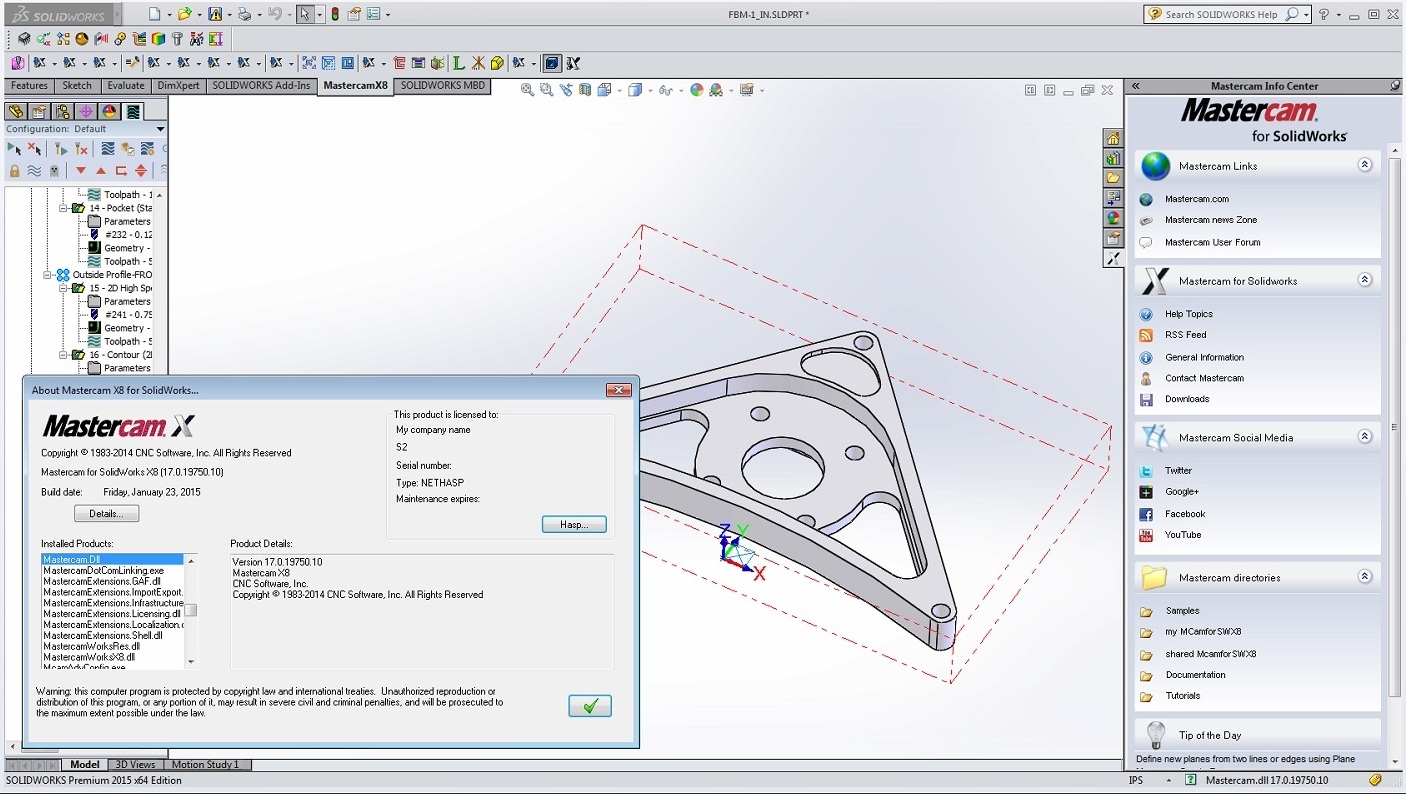The image size is (1406, 794).
Task: Open the Mastercam User Forum link
Action: [1212, 242]
